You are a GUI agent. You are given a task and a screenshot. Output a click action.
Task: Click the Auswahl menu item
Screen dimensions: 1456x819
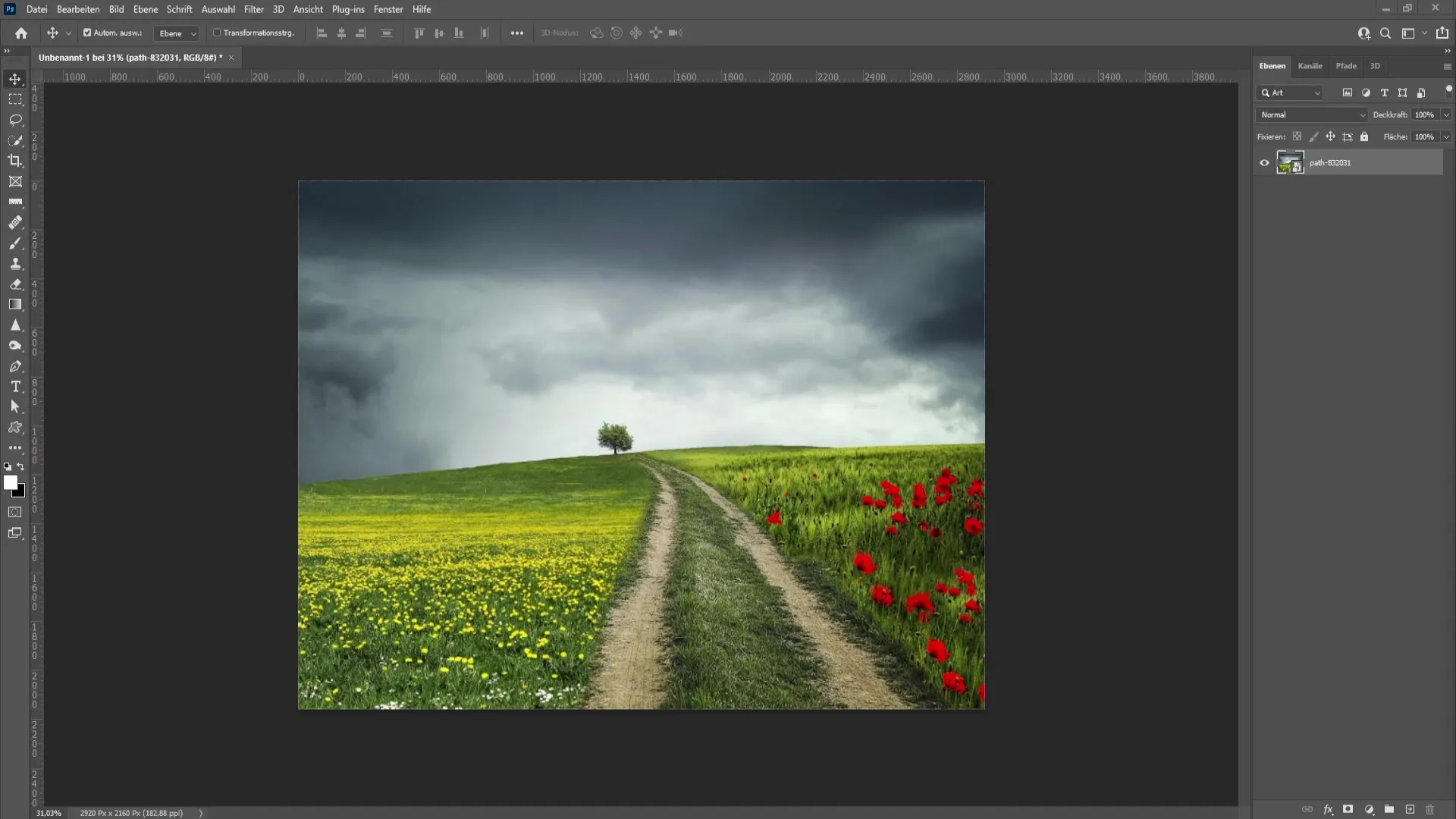point(218,9)
